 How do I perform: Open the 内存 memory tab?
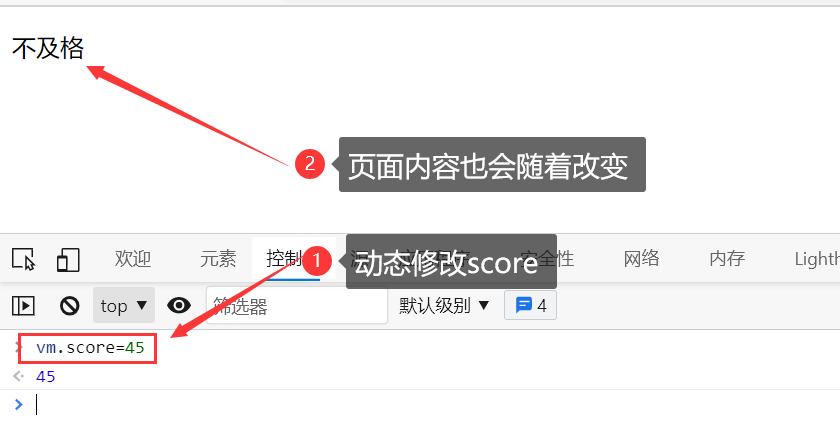click(x=727, y=259)
